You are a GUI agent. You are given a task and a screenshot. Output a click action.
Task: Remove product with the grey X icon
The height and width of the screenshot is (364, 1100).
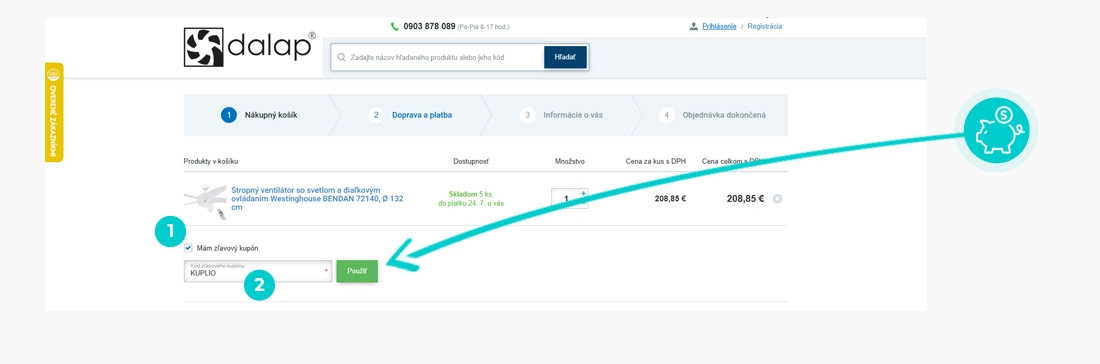pos(777,198)
